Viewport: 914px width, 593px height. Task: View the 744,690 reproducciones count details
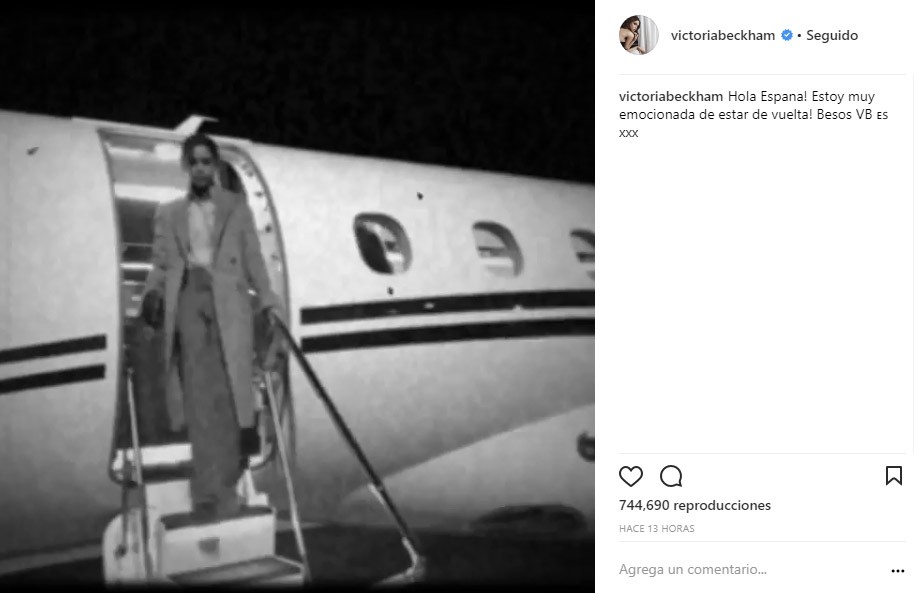[x=695, y=505]
